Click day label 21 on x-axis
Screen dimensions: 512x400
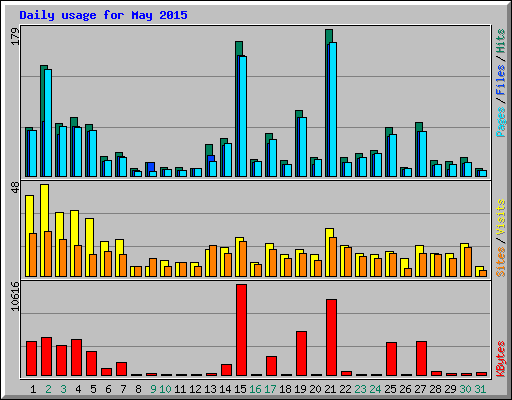[x=330, y=389]
